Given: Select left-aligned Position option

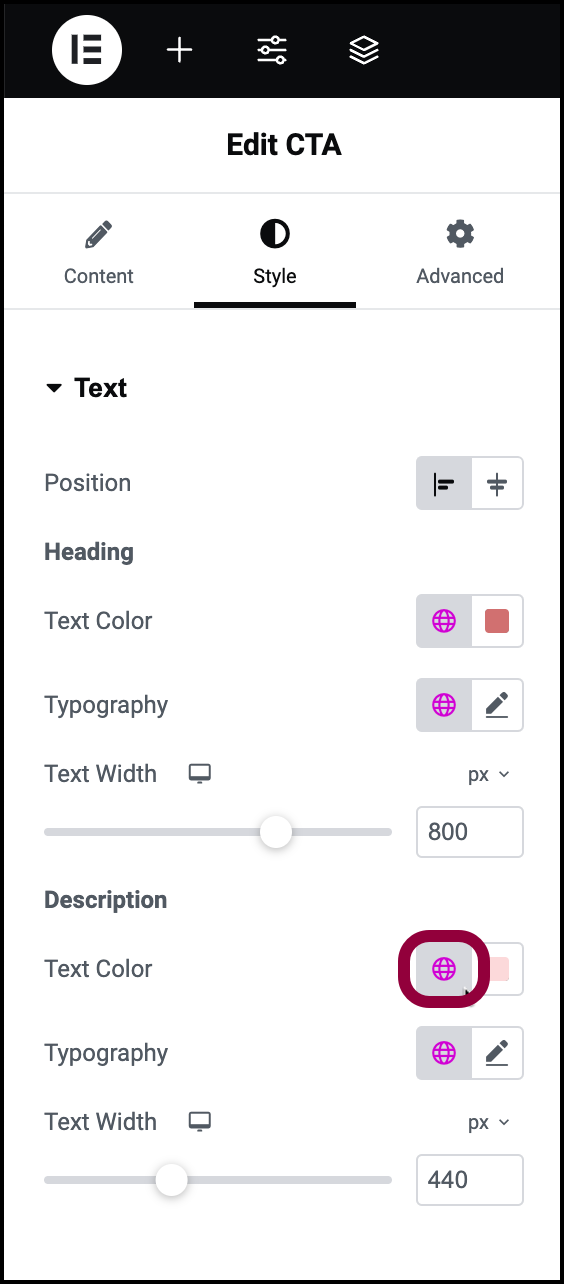Looking at the screenshot, I should (444, 484).
